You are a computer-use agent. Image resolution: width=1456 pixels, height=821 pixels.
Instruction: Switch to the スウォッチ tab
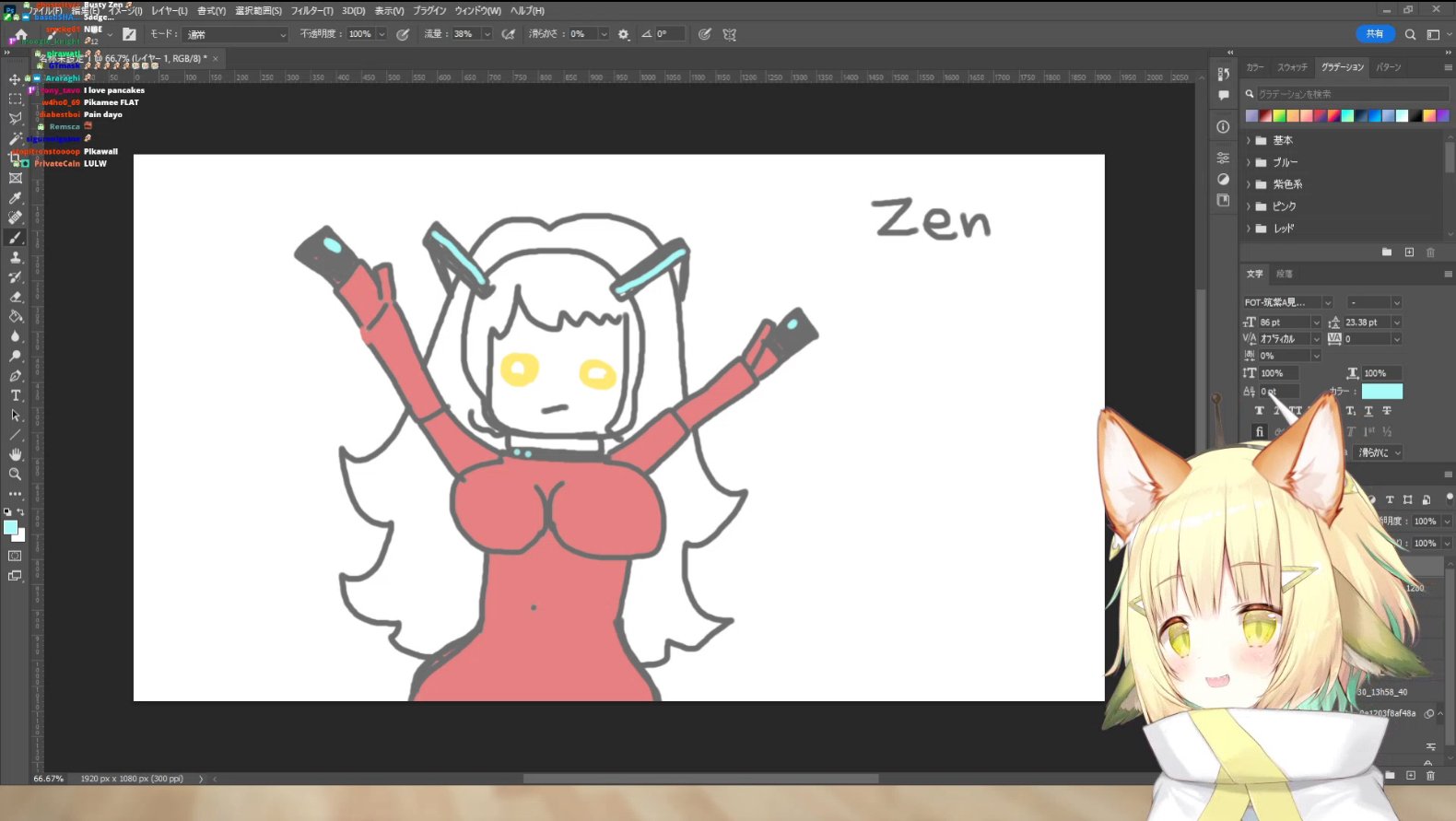(1292, 67)
